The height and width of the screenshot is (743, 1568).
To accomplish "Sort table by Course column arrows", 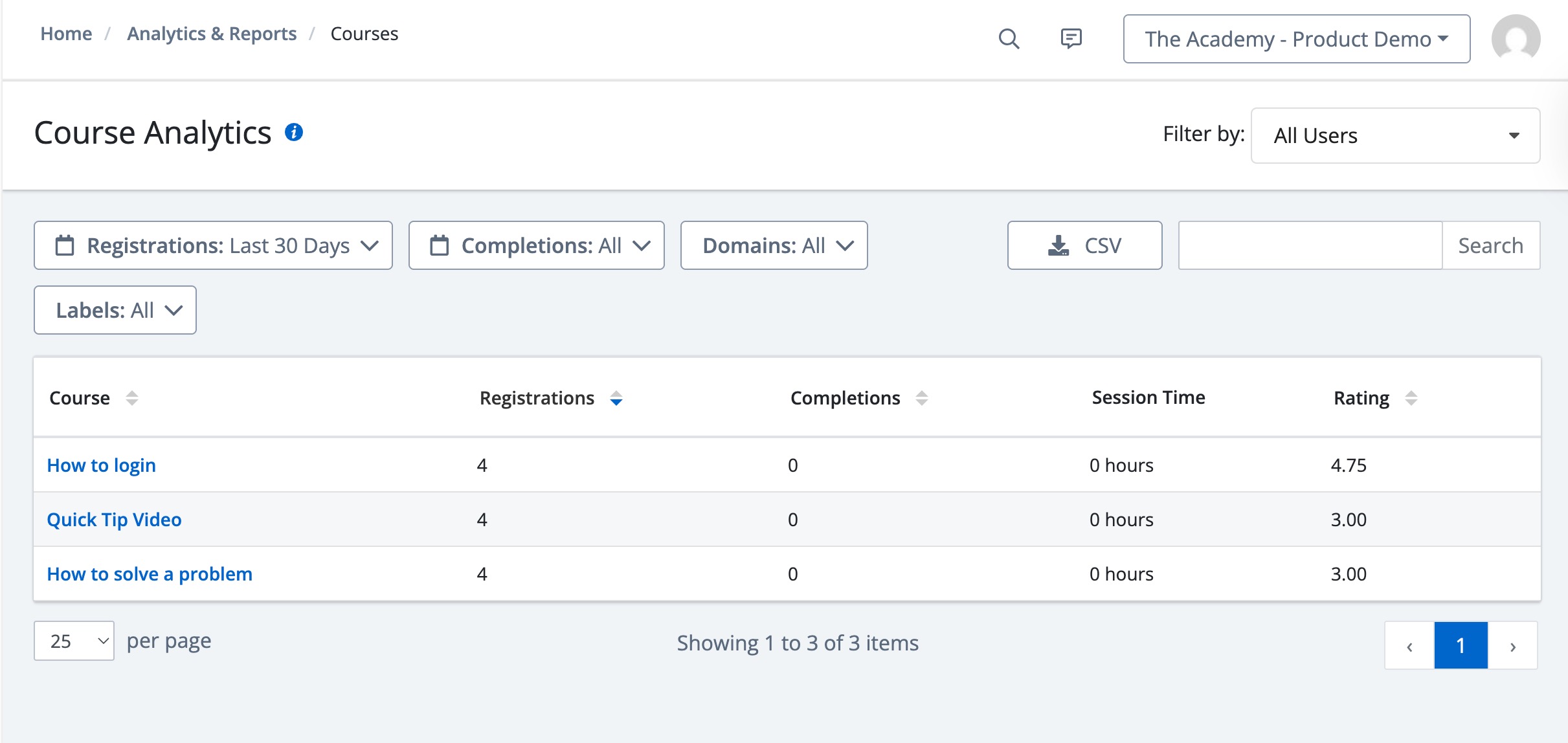I will [132, 398].
